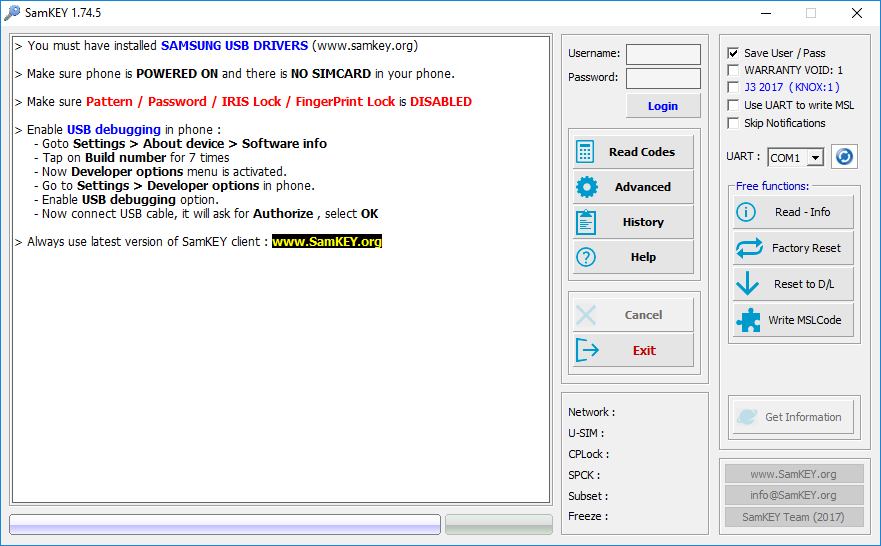Click the "USB debugging" blue text
The image size is (881, 546).
(113, 130)
